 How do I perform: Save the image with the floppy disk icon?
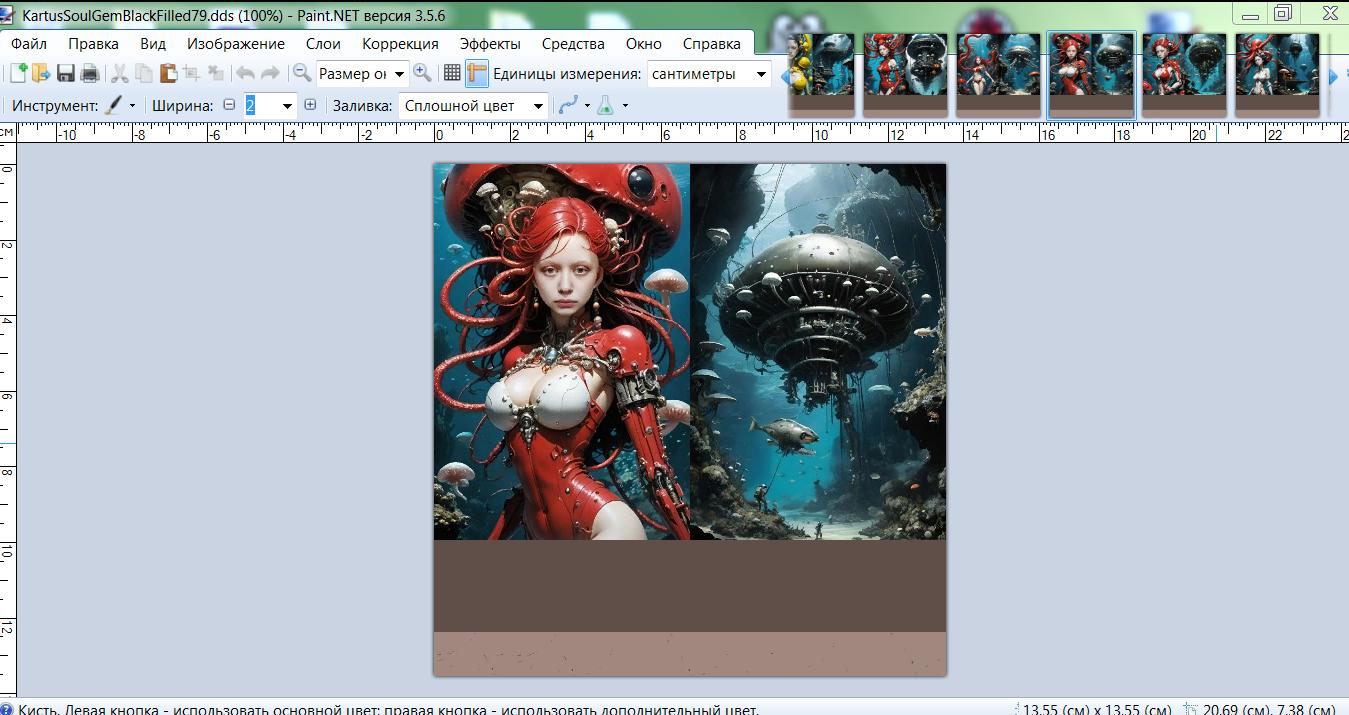(x=66, y=73)
